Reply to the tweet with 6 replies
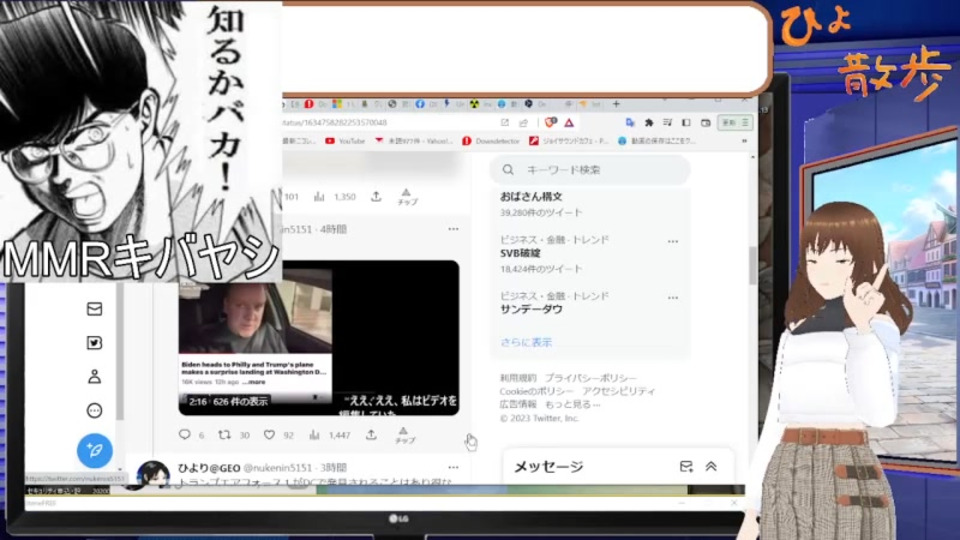The image size is (960, 540). click(184, 434)
